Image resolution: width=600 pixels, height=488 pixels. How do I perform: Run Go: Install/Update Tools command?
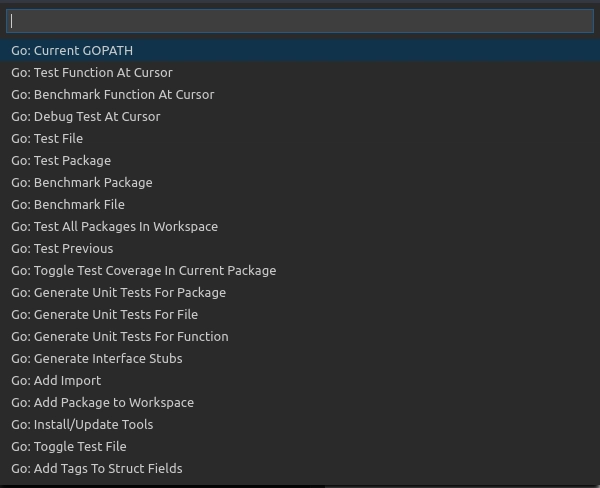(x=300, y=424)
